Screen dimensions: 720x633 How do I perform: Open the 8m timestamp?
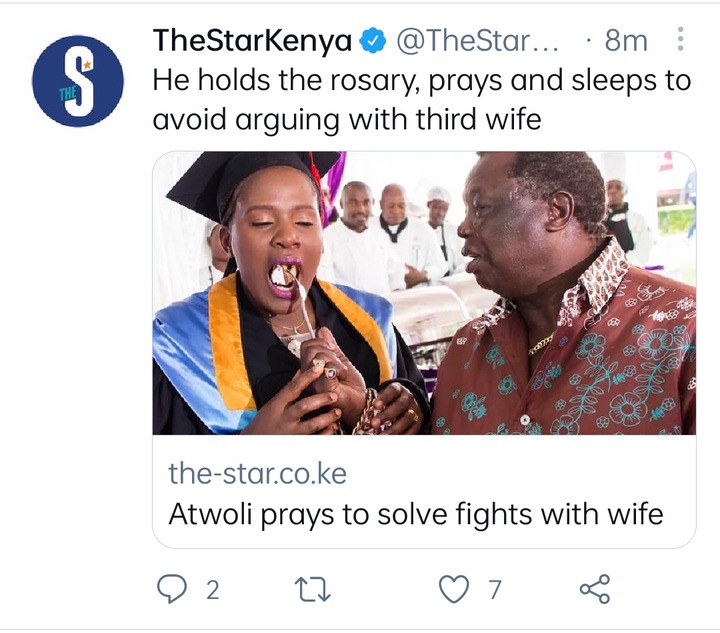[x=626, y=40]
